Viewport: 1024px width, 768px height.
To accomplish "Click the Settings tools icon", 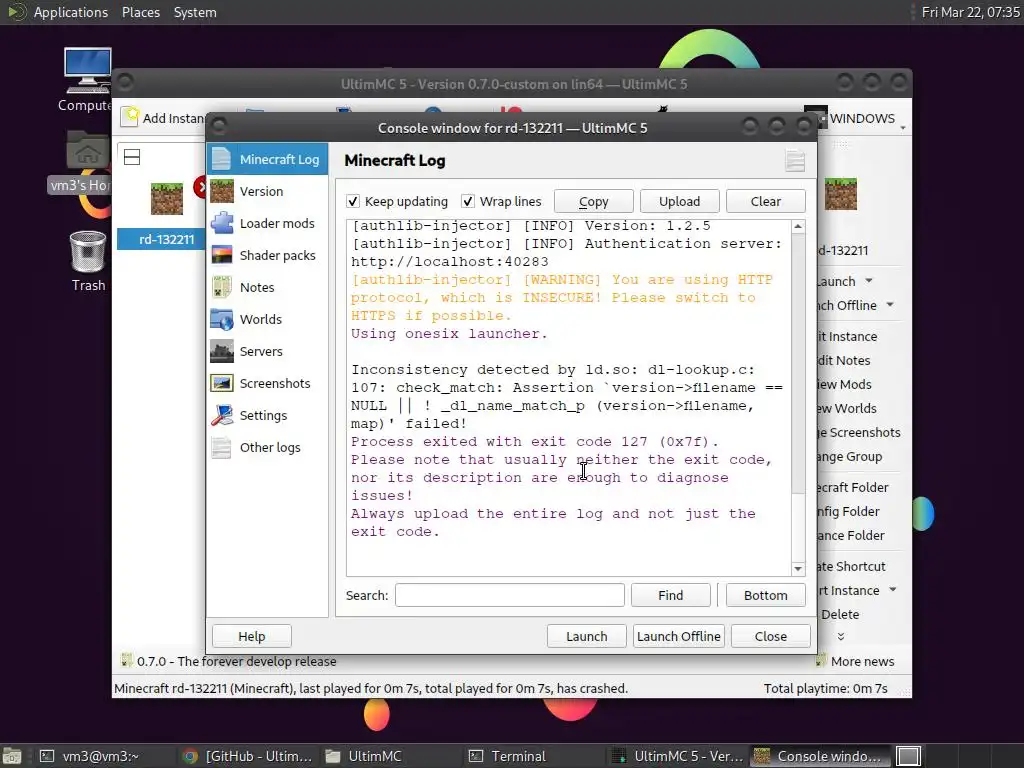I will (221, 415).
